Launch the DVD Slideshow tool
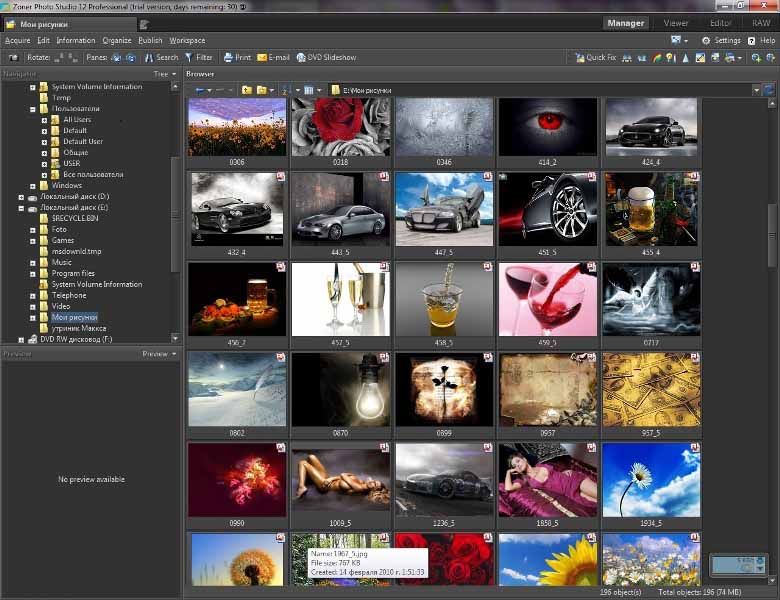Screen dimensions: 780x600 coord(301,57)
